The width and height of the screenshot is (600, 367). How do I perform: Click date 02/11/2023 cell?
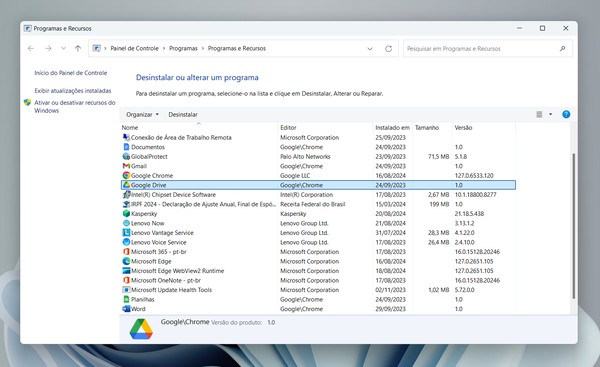pos(390,290)
